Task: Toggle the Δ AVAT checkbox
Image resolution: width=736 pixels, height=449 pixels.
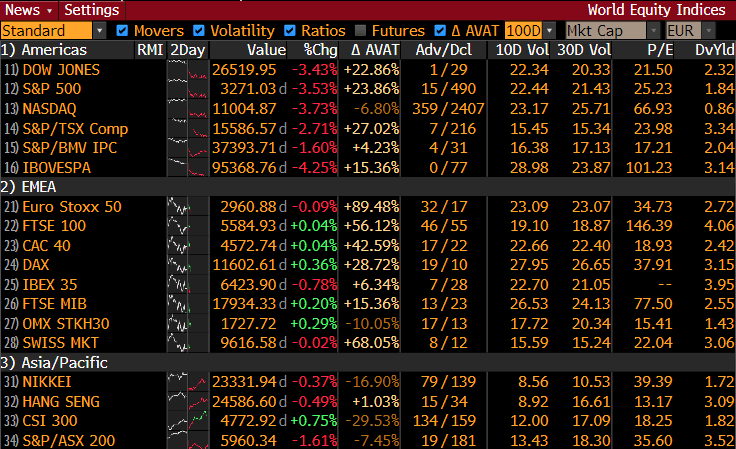Action: [440, 31]
